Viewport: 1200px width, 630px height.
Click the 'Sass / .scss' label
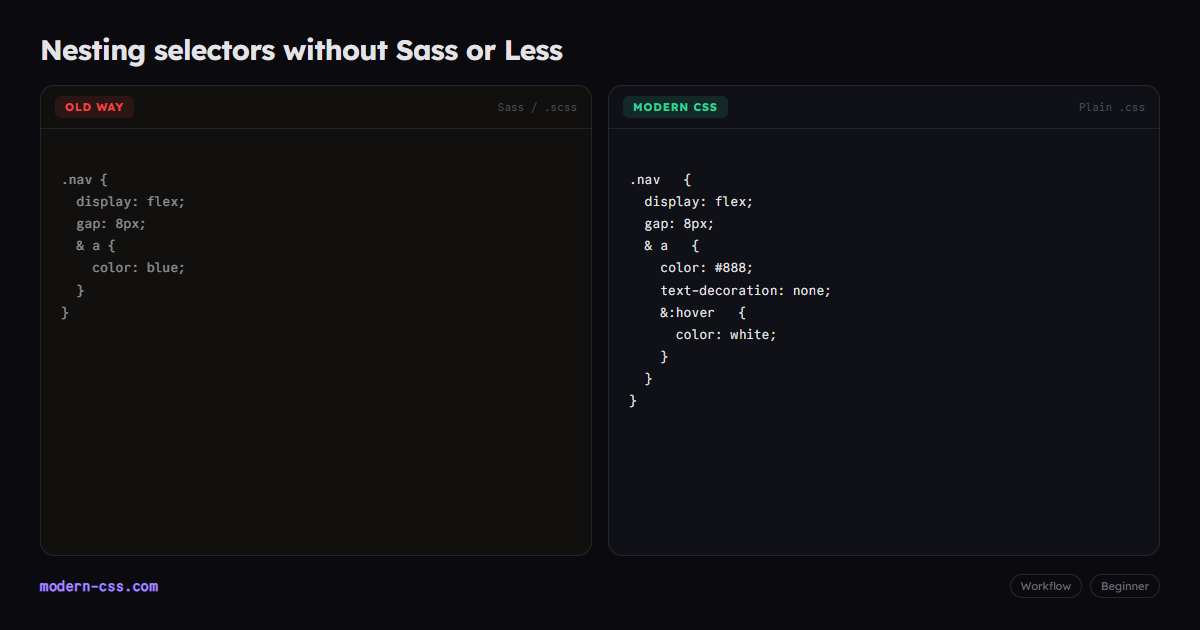tap(537, 107)
